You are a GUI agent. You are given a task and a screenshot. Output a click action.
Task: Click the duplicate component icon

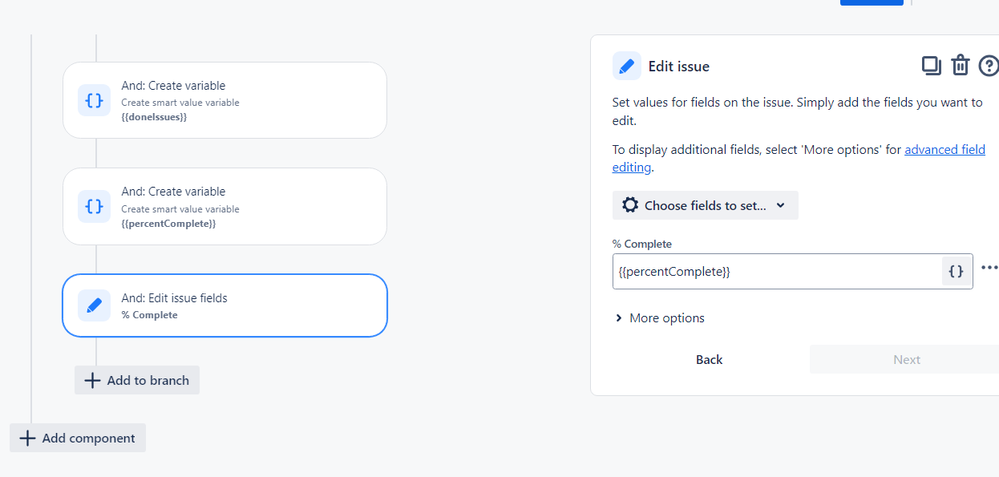coord(931,66)
